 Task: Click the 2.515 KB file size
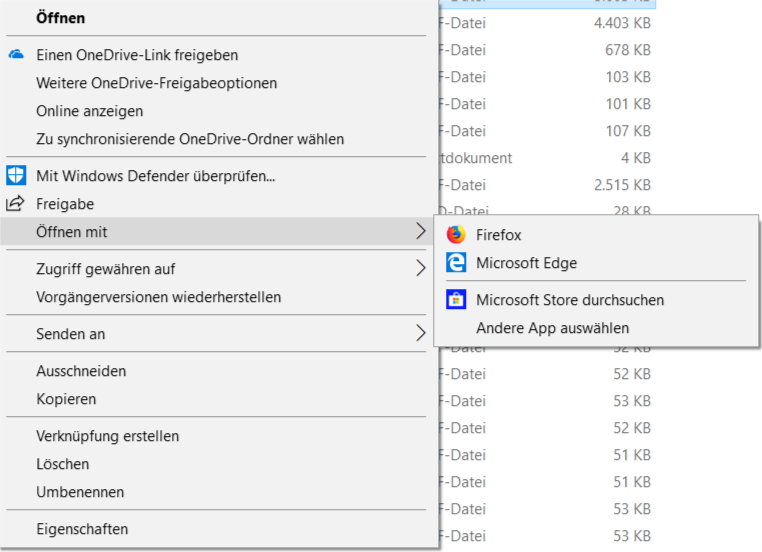(x=622, y=185)
